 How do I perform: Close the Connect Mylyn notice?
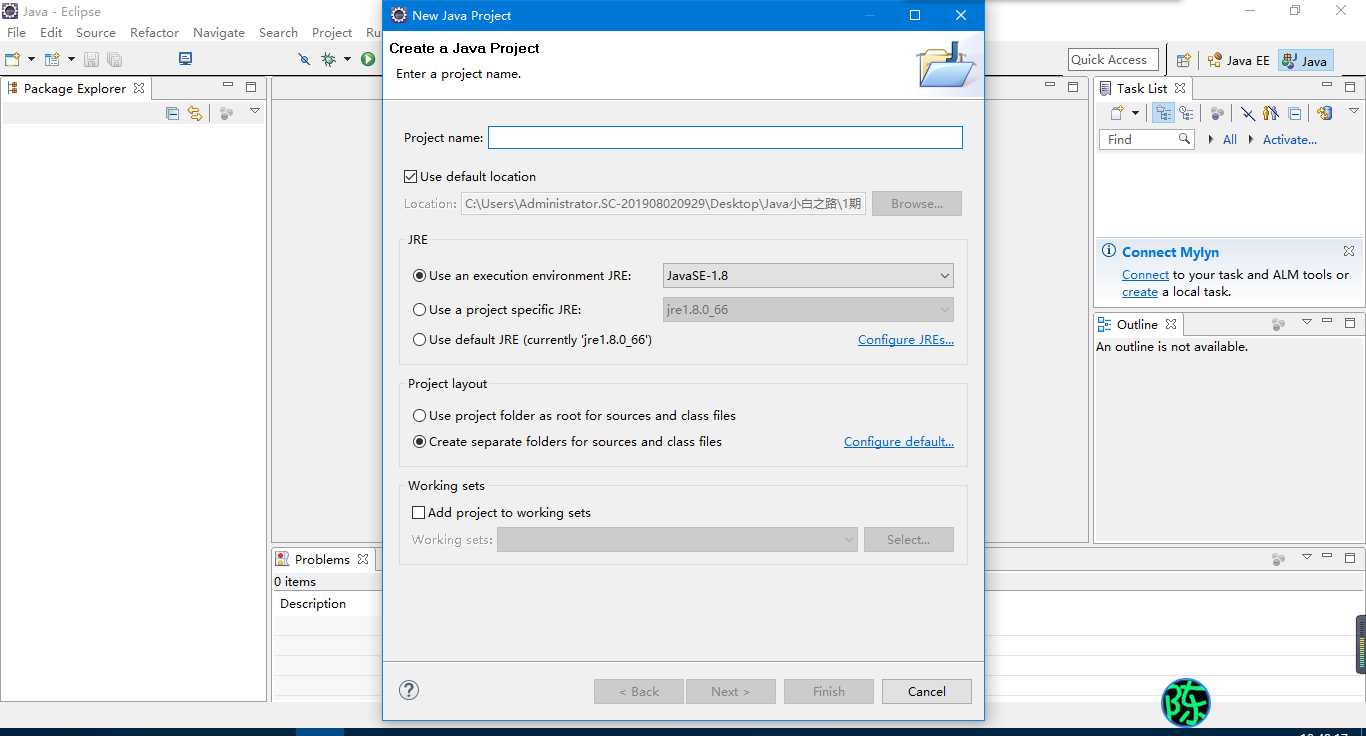[x=1349, y=251]
